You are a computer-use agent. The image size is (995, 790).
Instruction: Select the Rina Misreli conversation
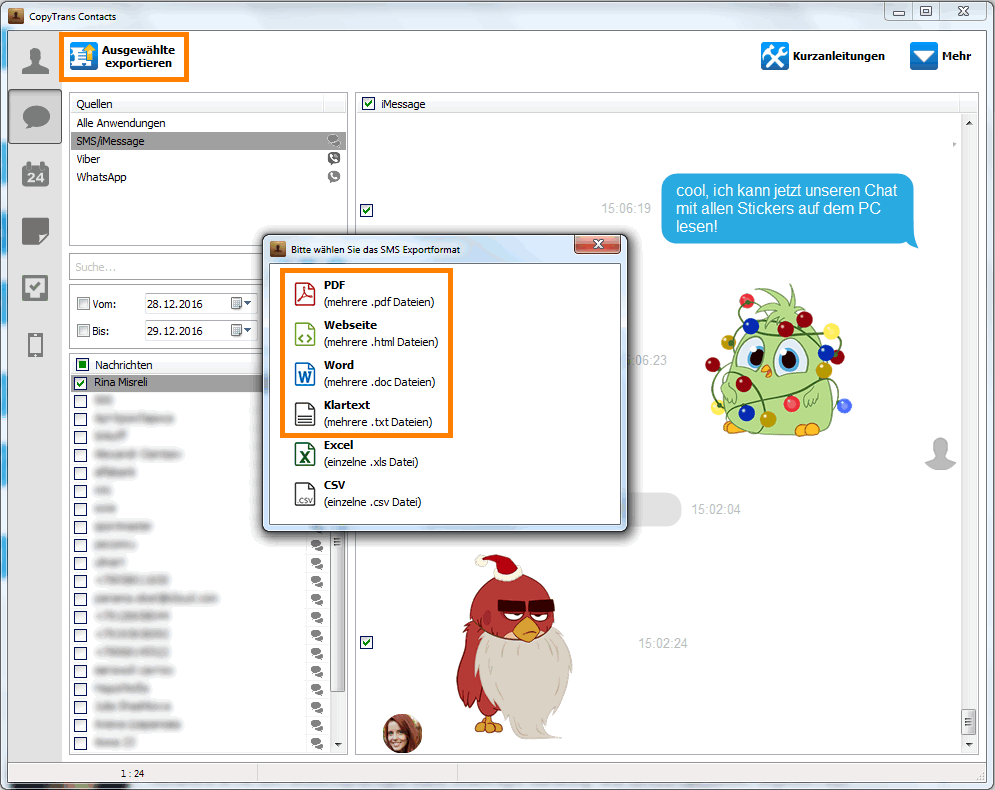tap(168, 383)
